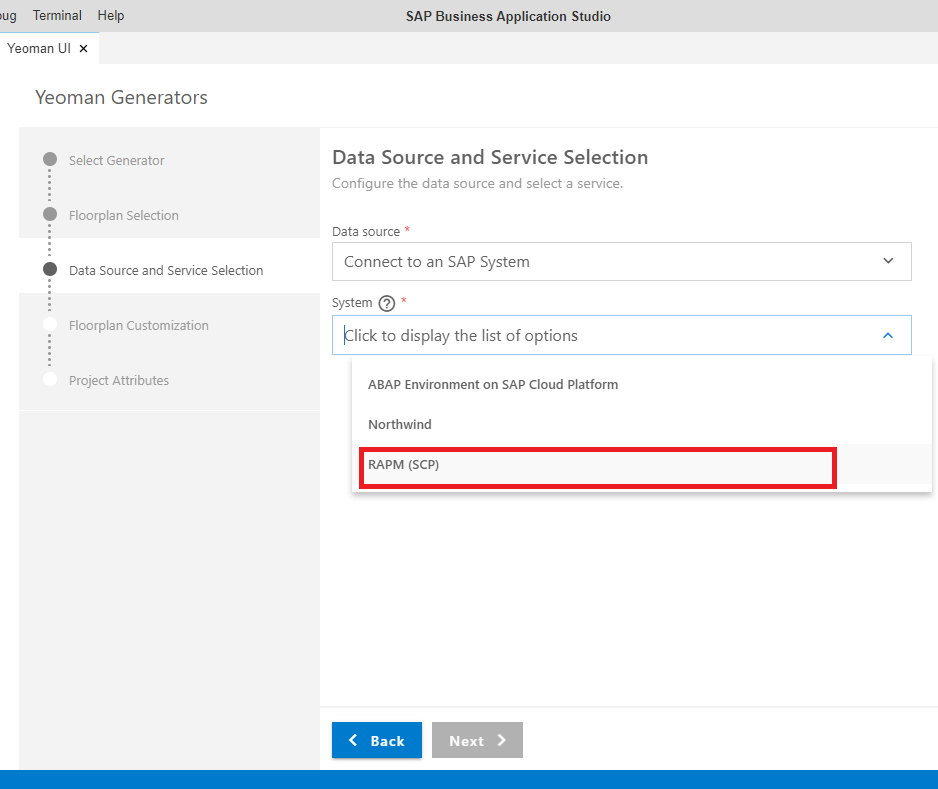
Task: Open the Connect to an SAP System combo box
Action: coord(620,260)
